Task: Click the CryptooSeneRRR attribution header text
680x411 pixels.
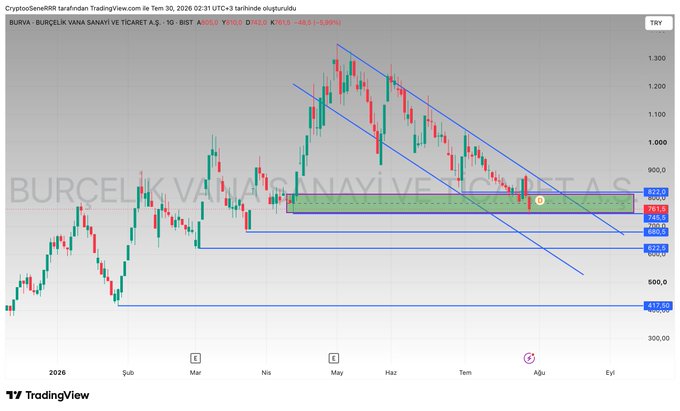Action: 151,8
